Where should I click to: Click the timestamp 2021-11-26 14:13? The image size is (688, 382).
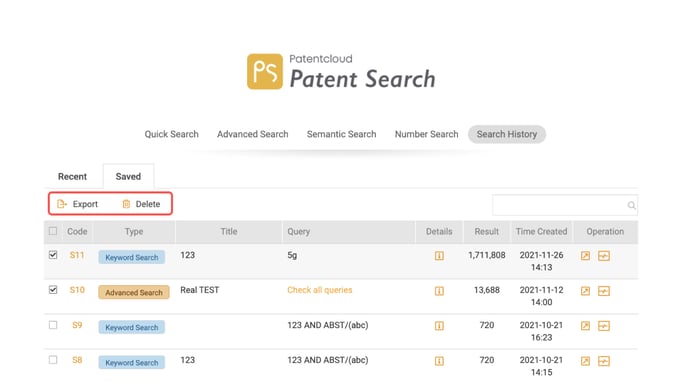click(x=541, y=261)
